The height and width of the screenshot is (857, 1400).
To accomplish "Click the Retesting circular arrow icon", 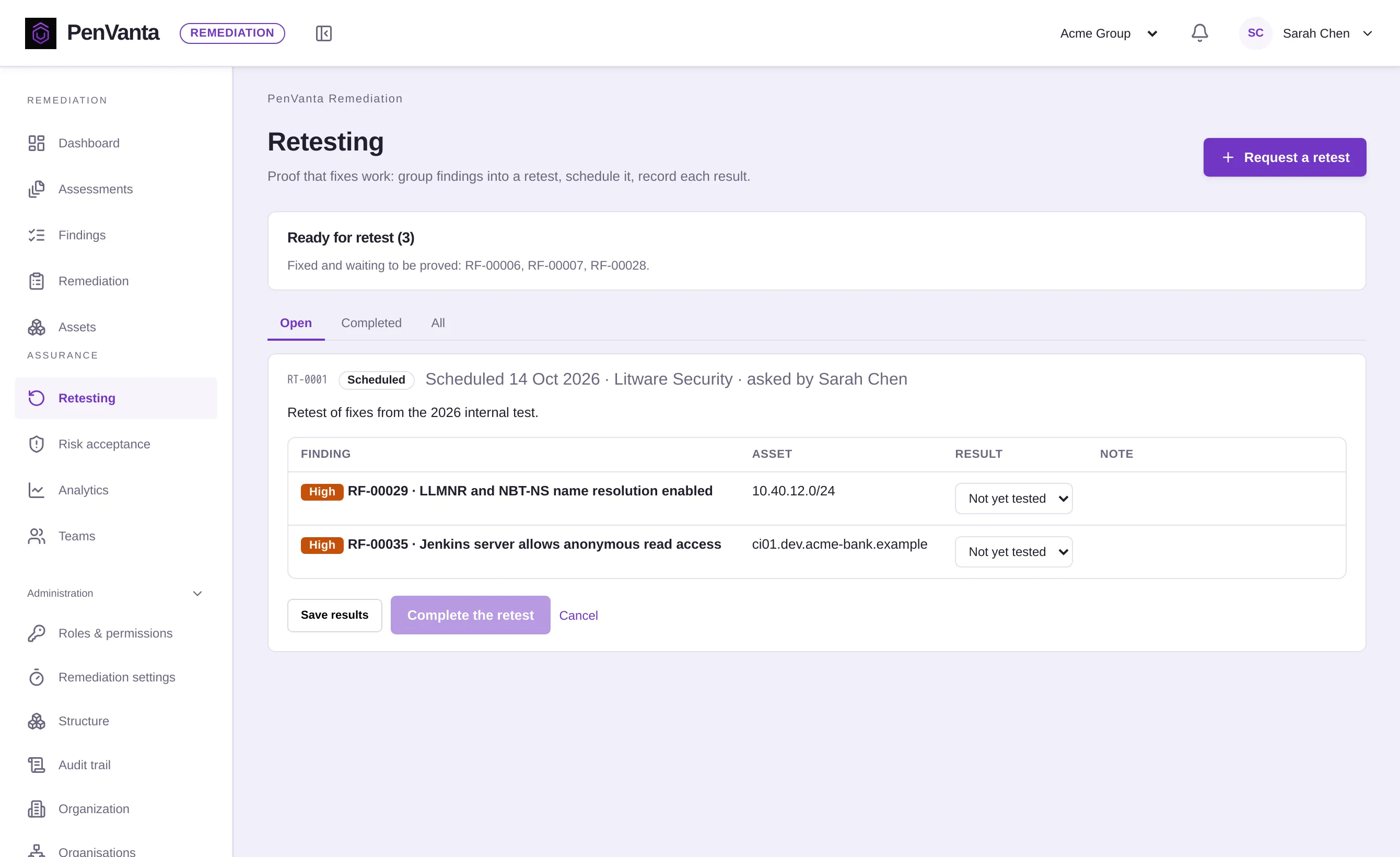I will click(37, 398).
